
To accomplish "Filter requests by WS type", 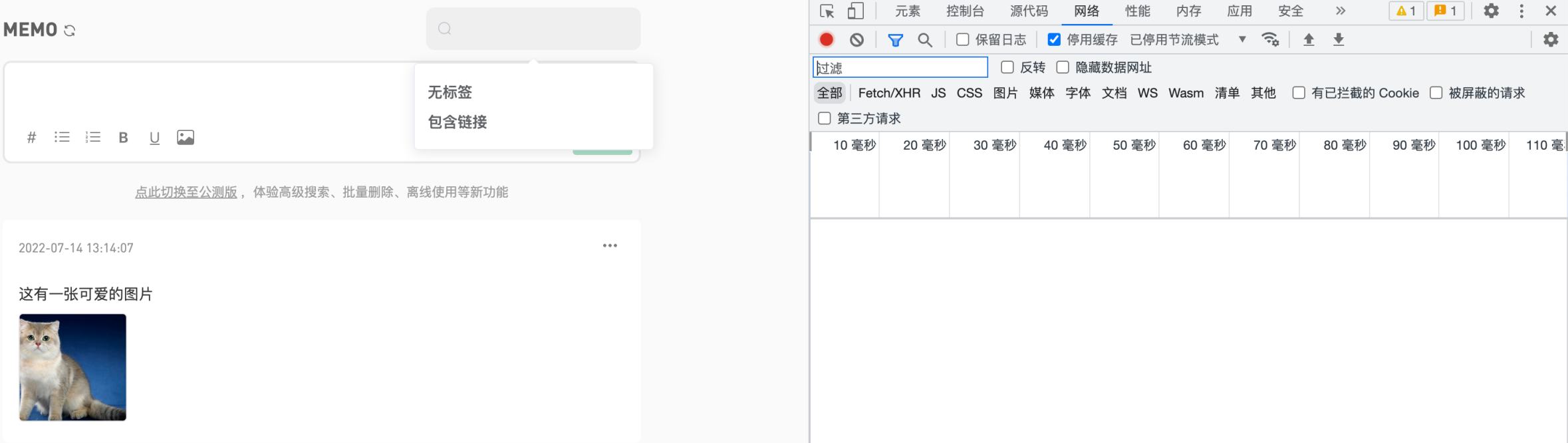I will [x=1148, y=93].
